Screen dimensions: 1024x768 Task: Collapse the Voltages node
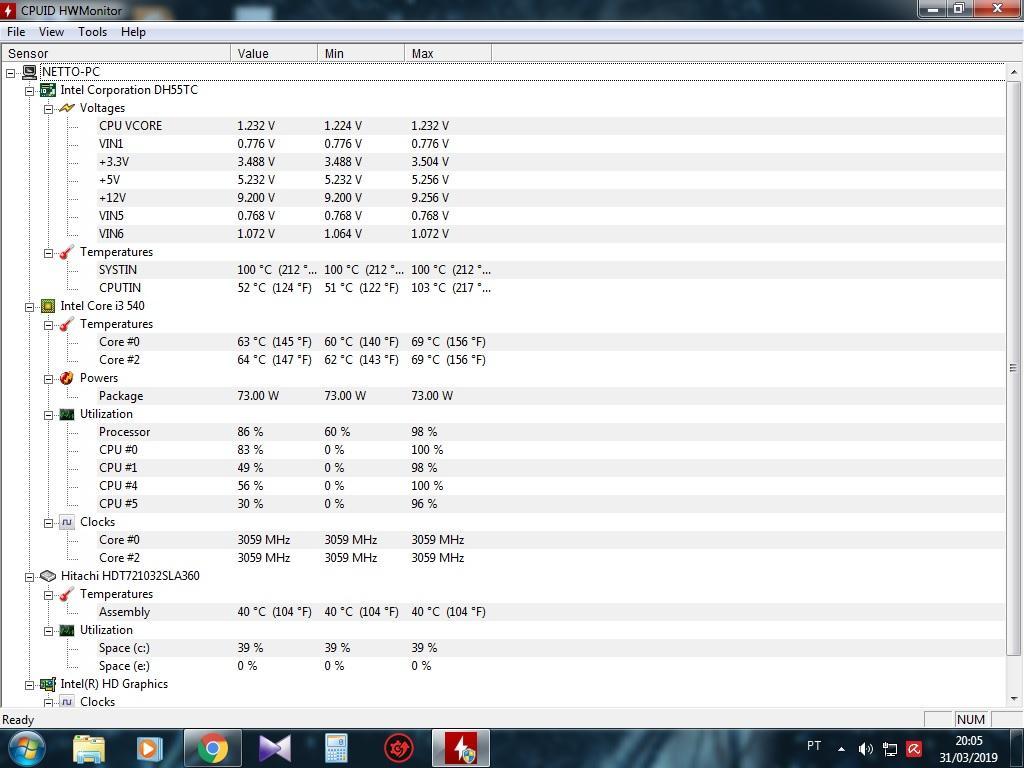click(48, 109)
